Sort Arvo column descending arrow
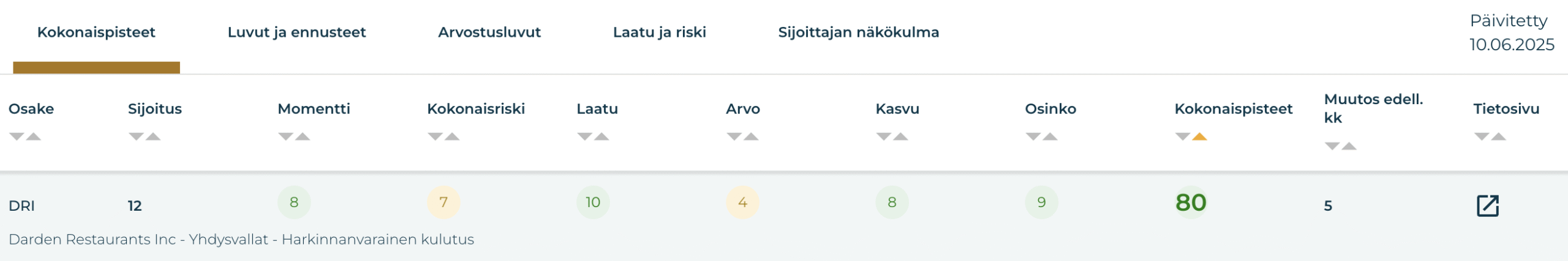 coord(734,137)
